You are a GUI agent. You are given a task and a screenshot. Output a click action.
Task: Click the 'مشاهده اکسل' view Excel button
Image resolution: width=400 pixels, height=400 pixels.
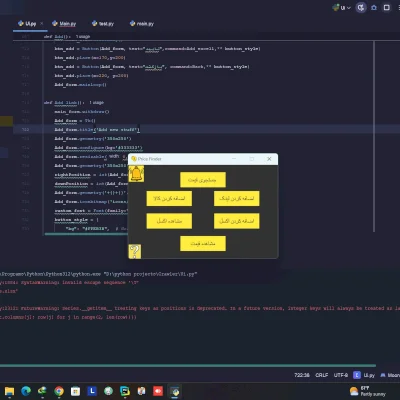pos(169,221)
